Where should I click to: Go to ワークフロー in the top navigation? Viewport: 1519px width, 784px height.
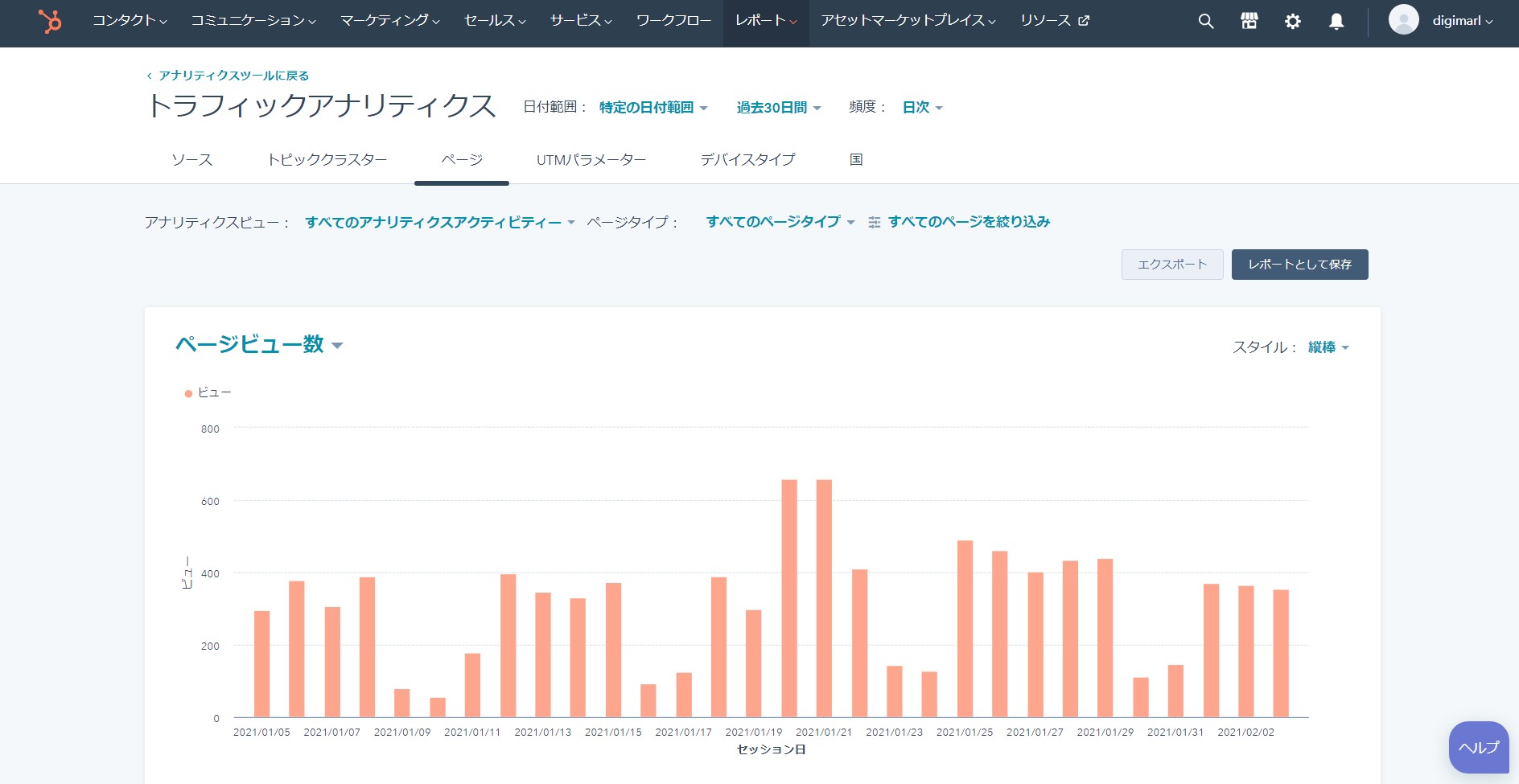(x=673, y=21)
